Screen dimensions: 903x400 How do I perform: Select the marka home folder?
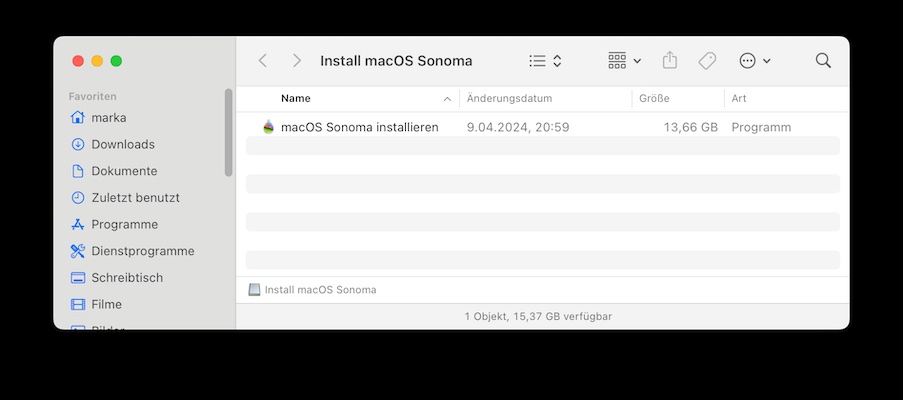pyautogui.click(x=108, y=117)
